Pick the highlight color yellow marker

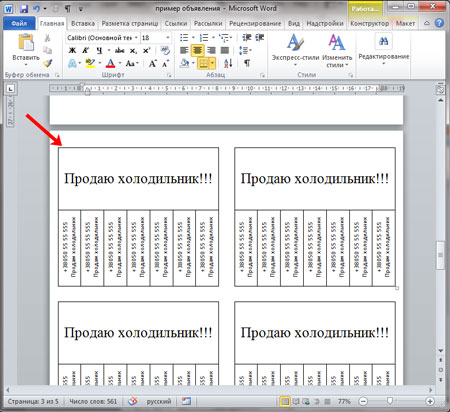[89, 63]
